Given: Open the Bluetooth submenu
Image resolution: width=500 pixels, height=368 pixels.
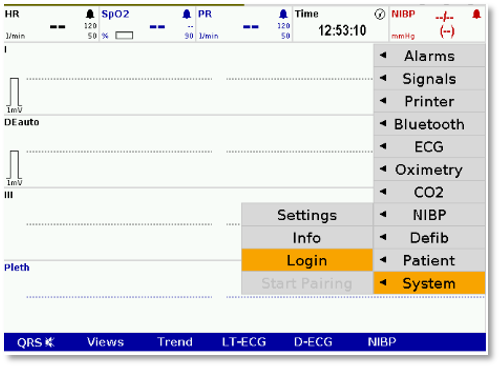Looking at the screenshot, I should click(x=429, y=124).
